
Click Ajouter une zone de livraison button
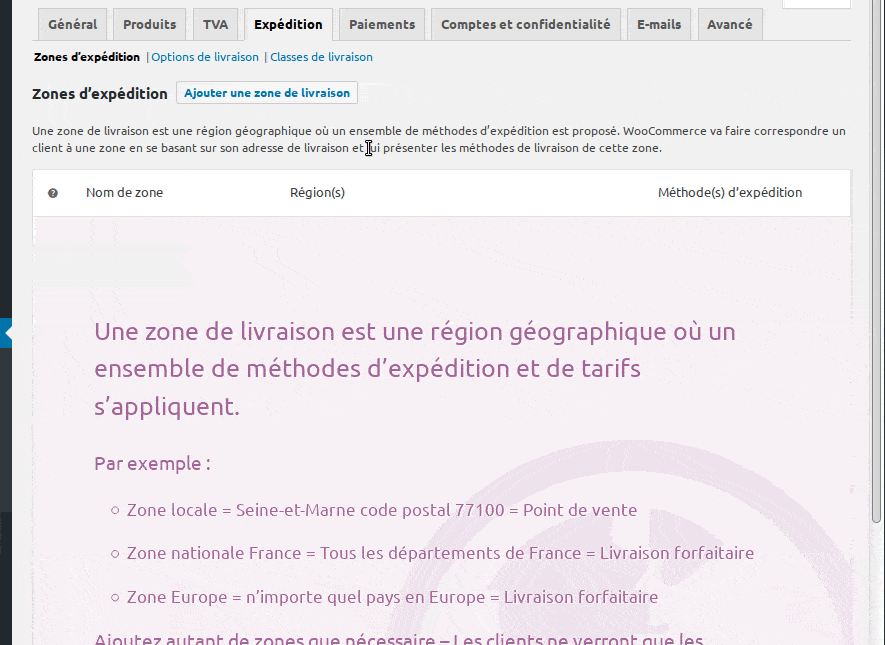(267, 93)
